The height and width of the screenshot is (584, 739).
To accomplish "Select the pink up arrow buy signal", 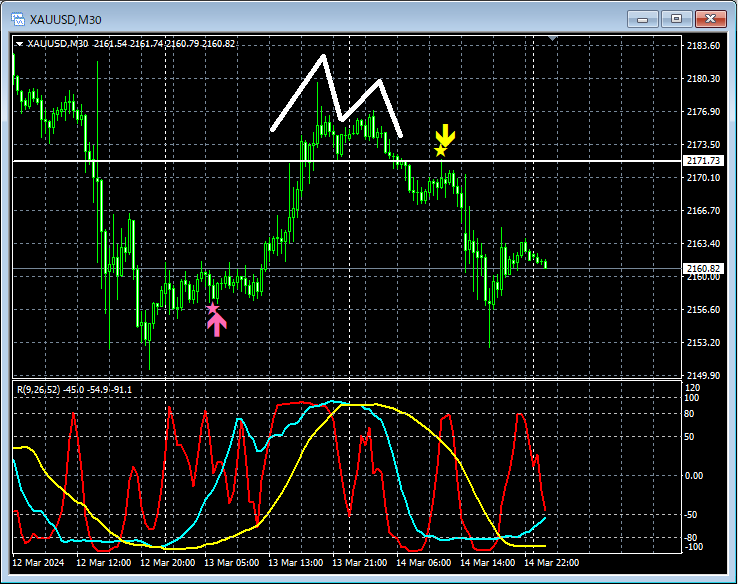I will [217, 325].
